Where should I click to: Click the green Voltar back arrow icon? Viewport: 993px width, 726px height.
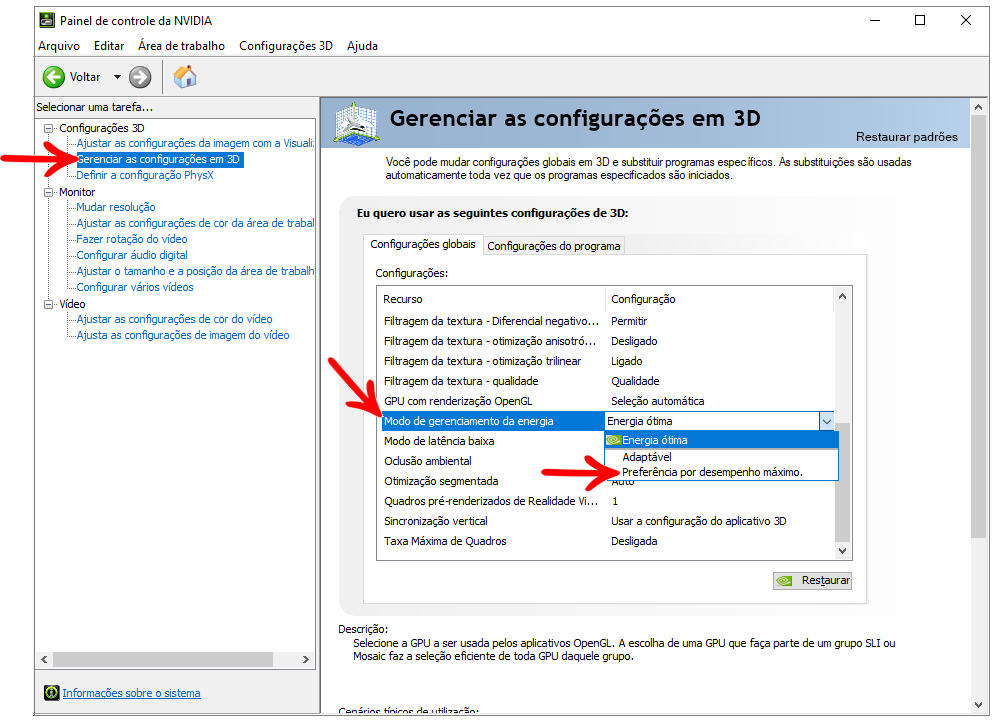tap(54, 77)
